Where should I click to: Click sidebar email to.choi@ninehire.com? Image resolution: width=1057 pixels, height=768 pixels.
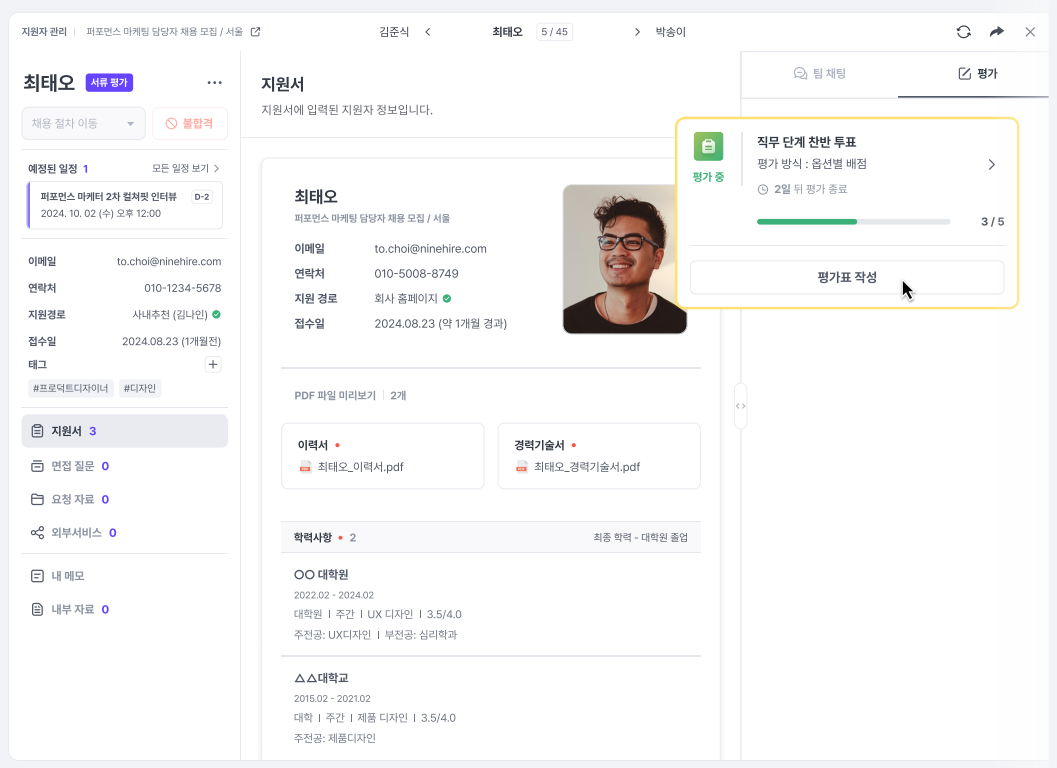point(169,261)
